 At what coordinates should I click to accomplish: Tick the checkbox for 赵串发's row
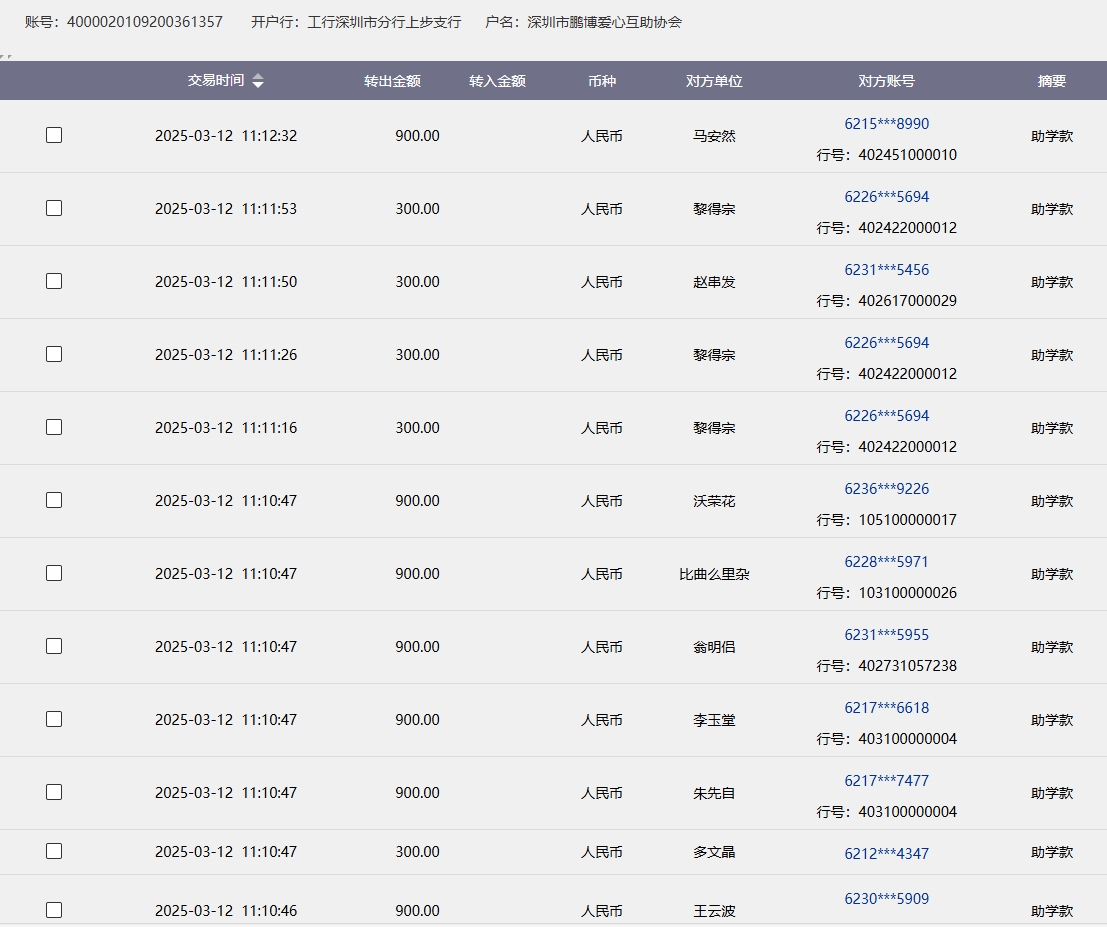coord(54,281)
